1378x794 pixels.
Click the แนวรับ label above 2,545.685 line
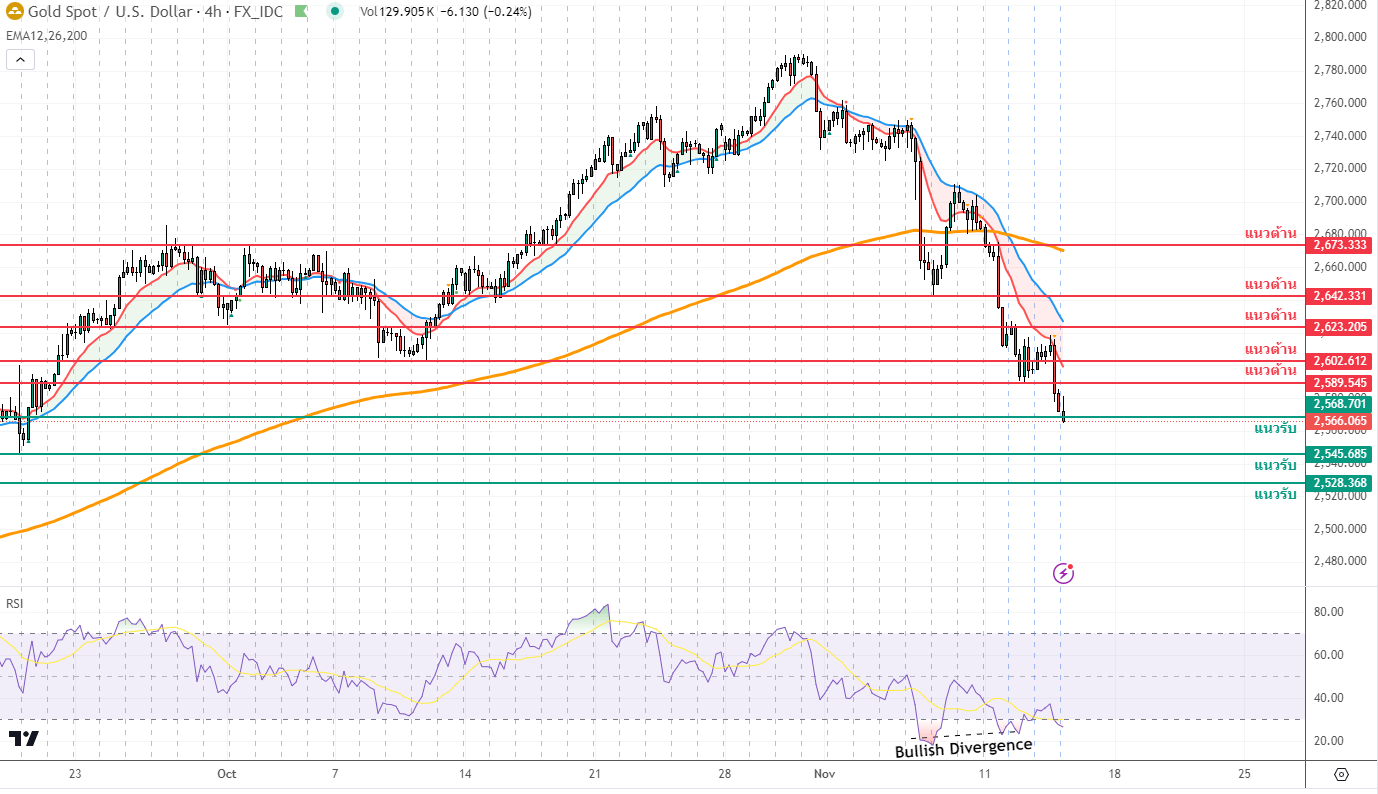[x=1275, y=428]
